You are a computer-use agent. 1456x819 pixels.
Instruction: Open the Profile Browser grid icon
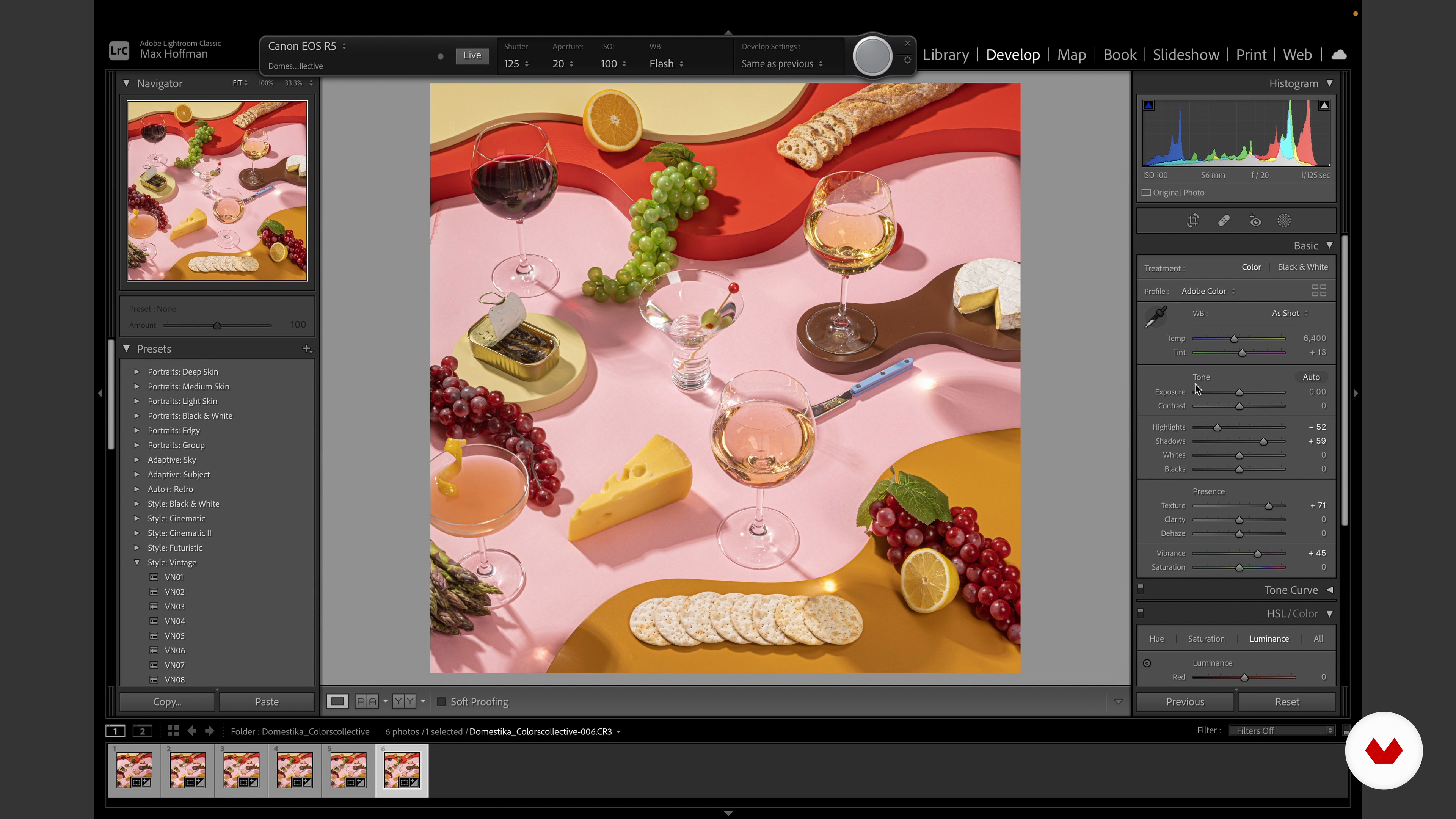(x=1319, y=290)
